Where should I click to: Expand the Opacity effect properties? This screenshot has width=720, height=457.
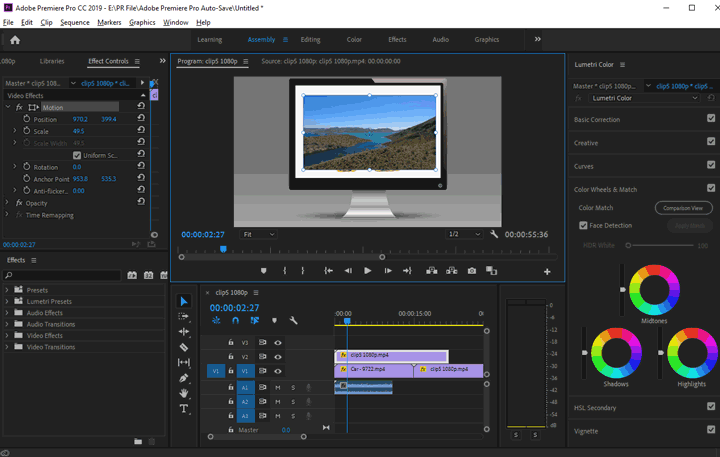click(x=8, y=203)
